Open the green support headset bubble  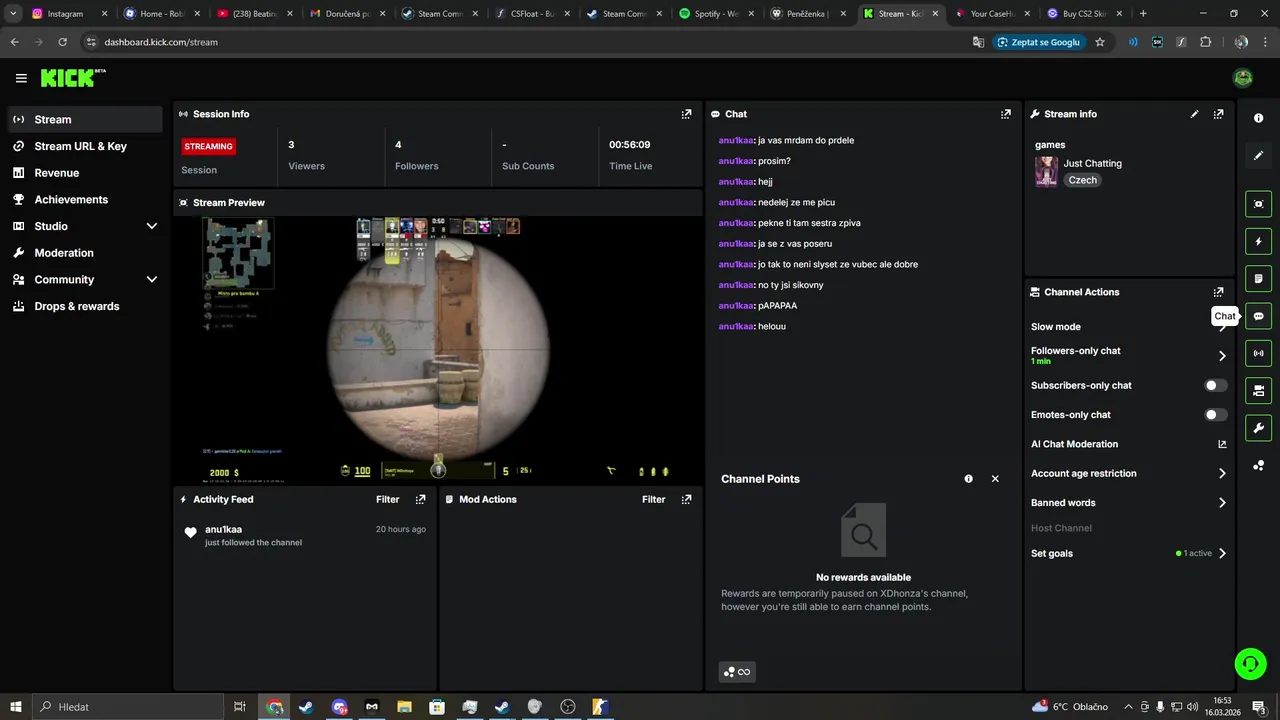pos(1249,663)
